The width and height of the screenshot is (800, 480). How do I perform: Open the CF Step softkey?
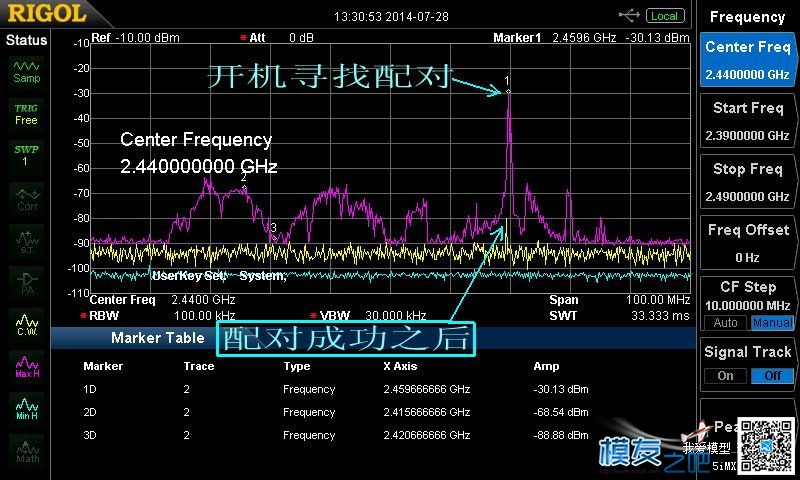(747, 296)
